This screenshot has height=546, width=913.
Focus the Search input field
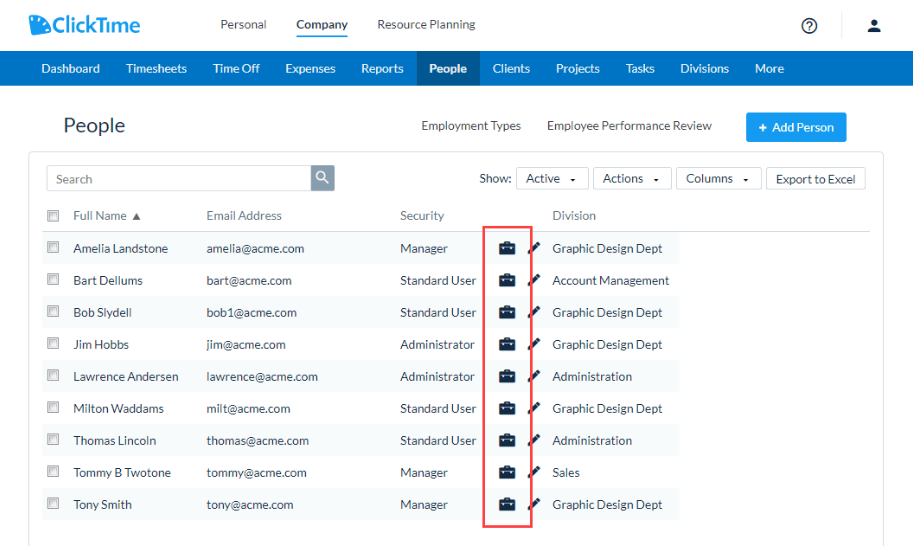[x=179, y=178]
